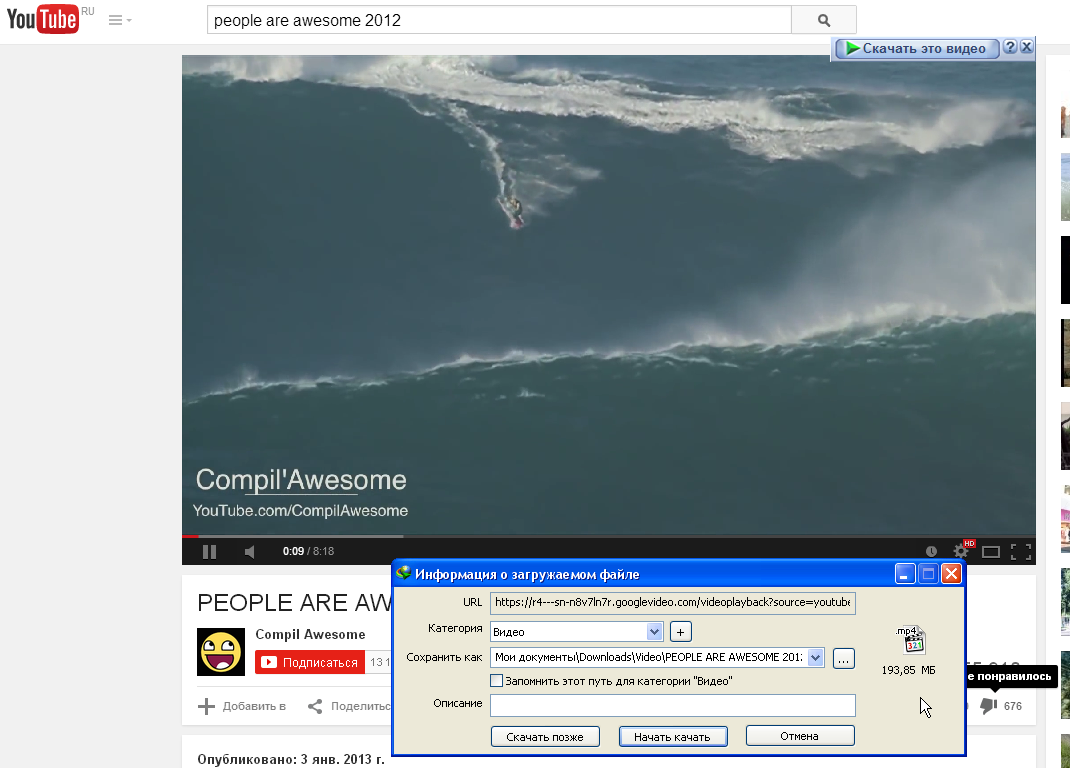Click the 'Скачать позже' button
This screenshot has width=1070, height=768.
545,736
